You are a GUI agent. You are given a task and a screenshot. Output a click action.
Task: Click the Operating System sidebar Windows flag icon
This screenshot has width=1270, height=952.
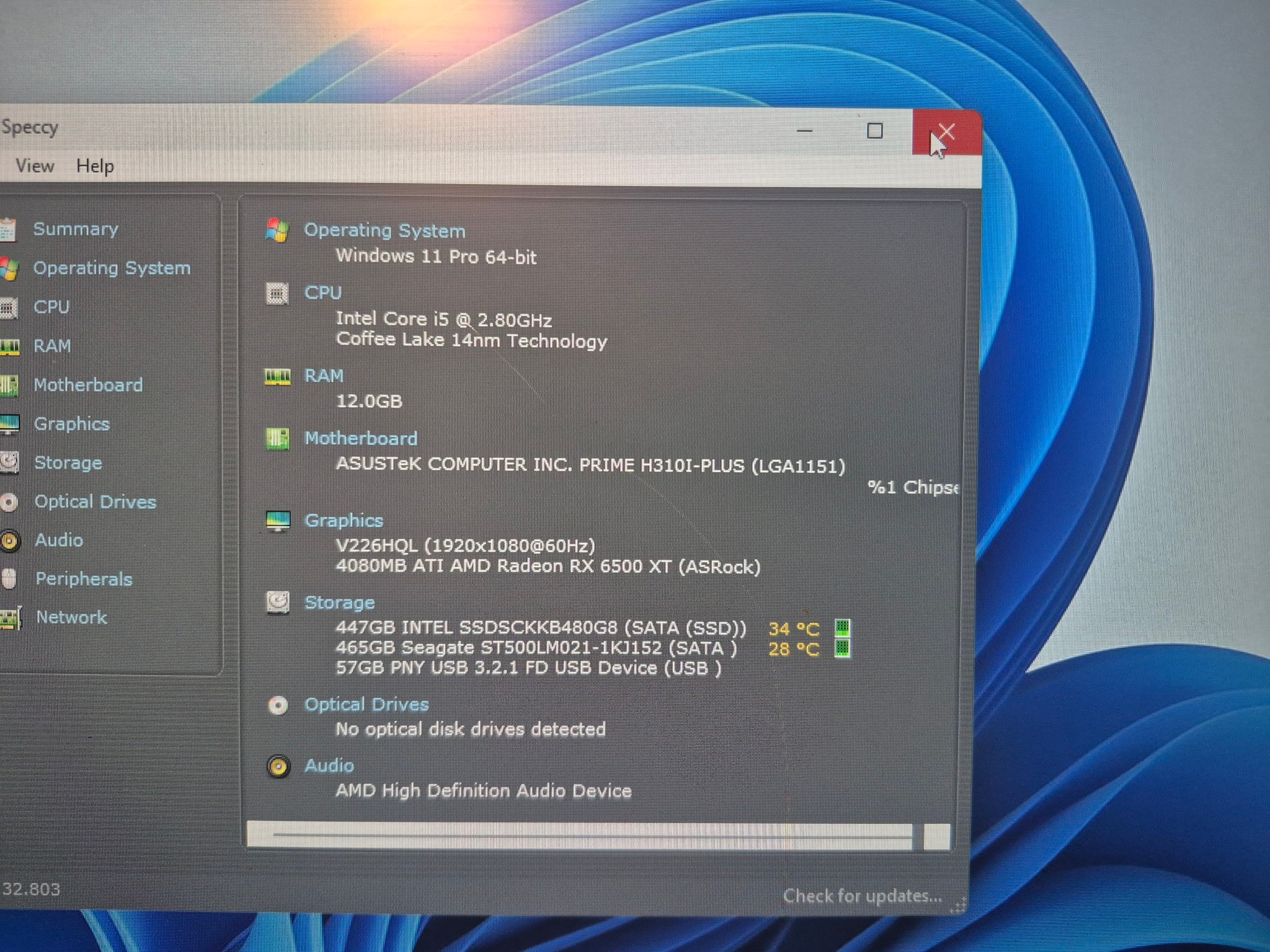click(x=9, y=269)
